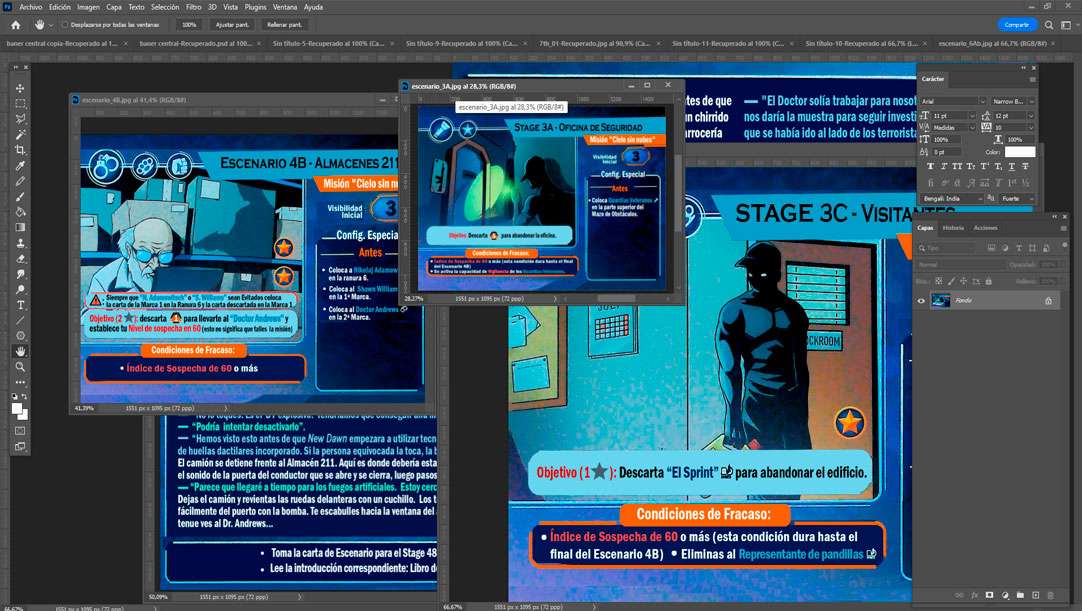This screenshot has height=611, width=1082.
Task: Toggle all caps in Carácter panel
Action: [x=957, y=166]
